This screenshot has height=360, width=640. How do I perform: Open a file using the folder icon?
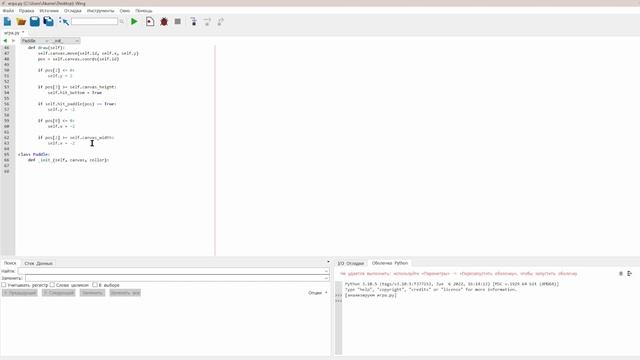[21, 22]
